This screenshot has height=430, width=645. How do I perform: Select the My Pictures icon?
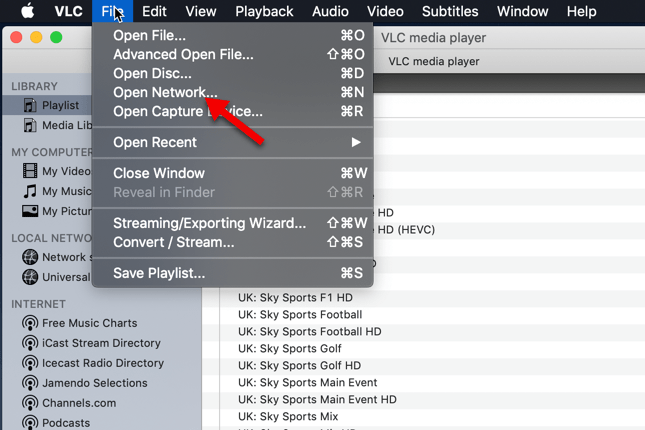(x=29, y=211)
